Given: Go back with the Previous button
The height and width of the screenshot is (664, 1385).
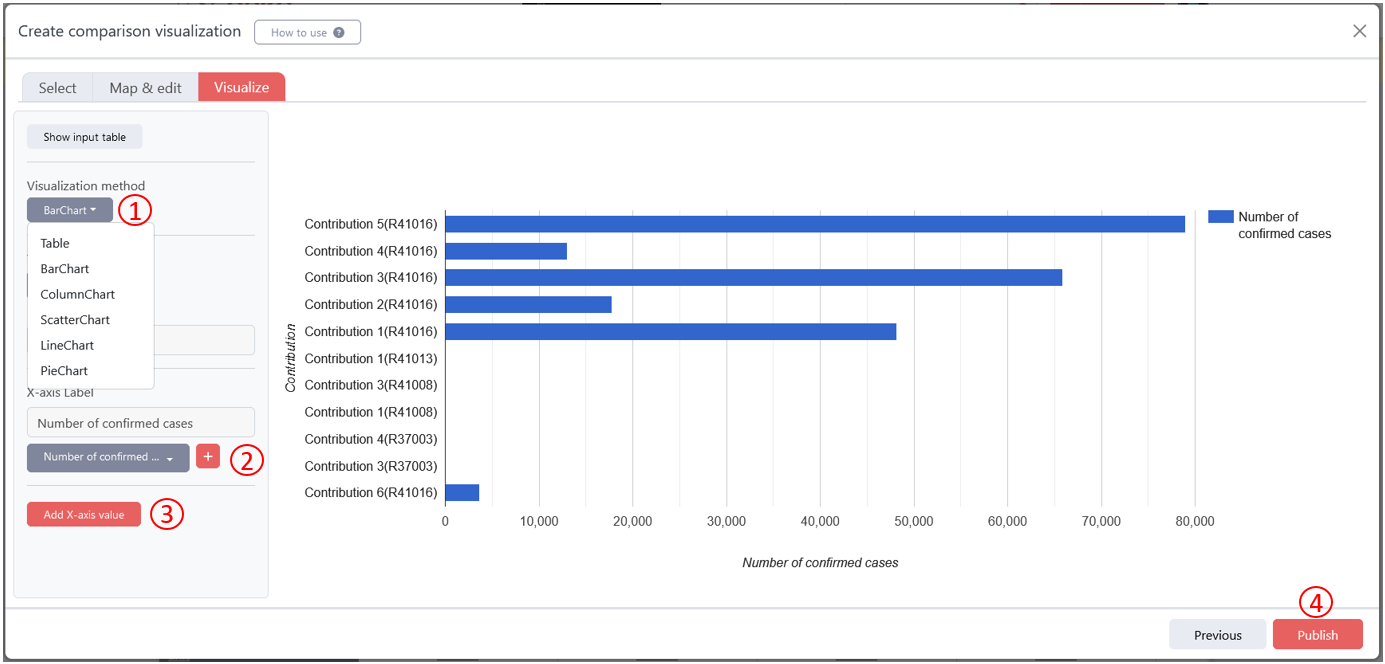Looking at the screenshot, I should point(1217,635).
